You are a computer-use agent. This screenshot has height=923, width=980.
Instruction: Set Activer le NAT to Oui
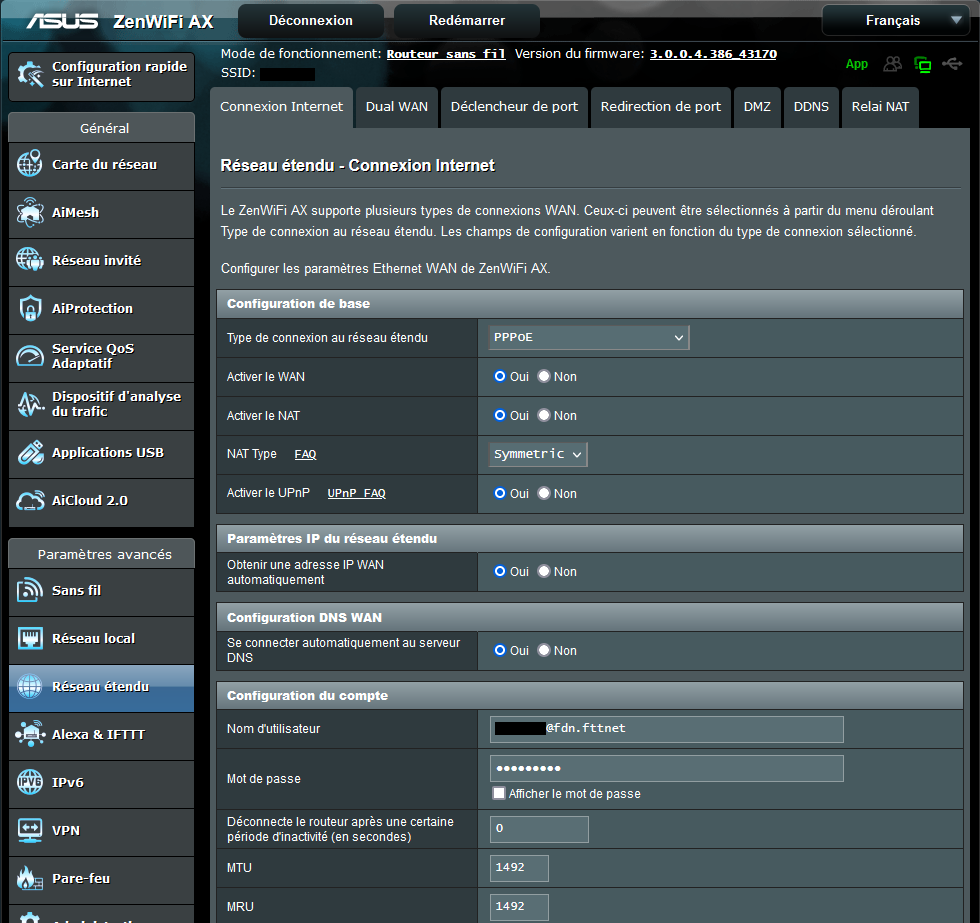coord(499,415)
